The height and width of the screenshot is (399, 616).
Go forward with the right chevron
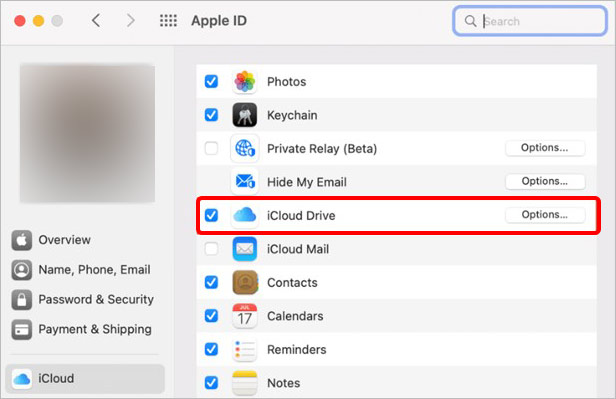click(x=130, y=20)
